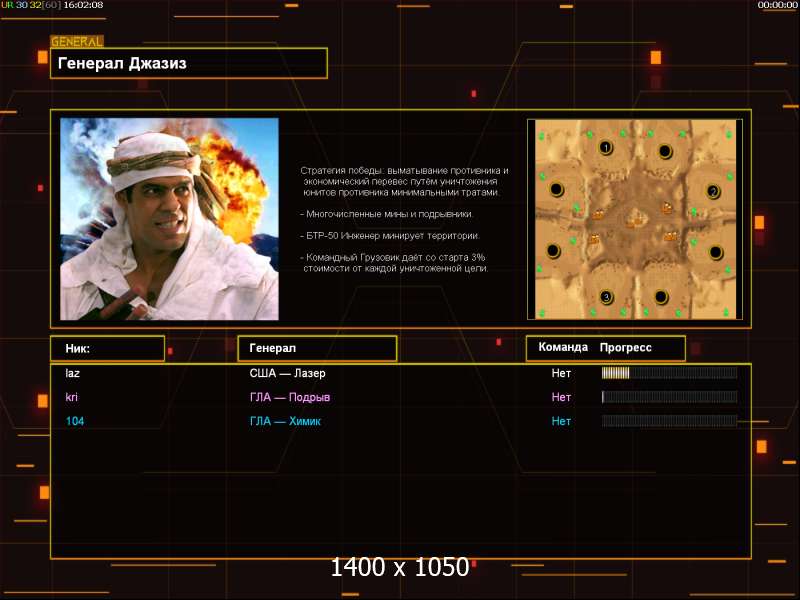Select start position 1 on the map
This screenshot has height=600, width=800.
pos(606,147)
